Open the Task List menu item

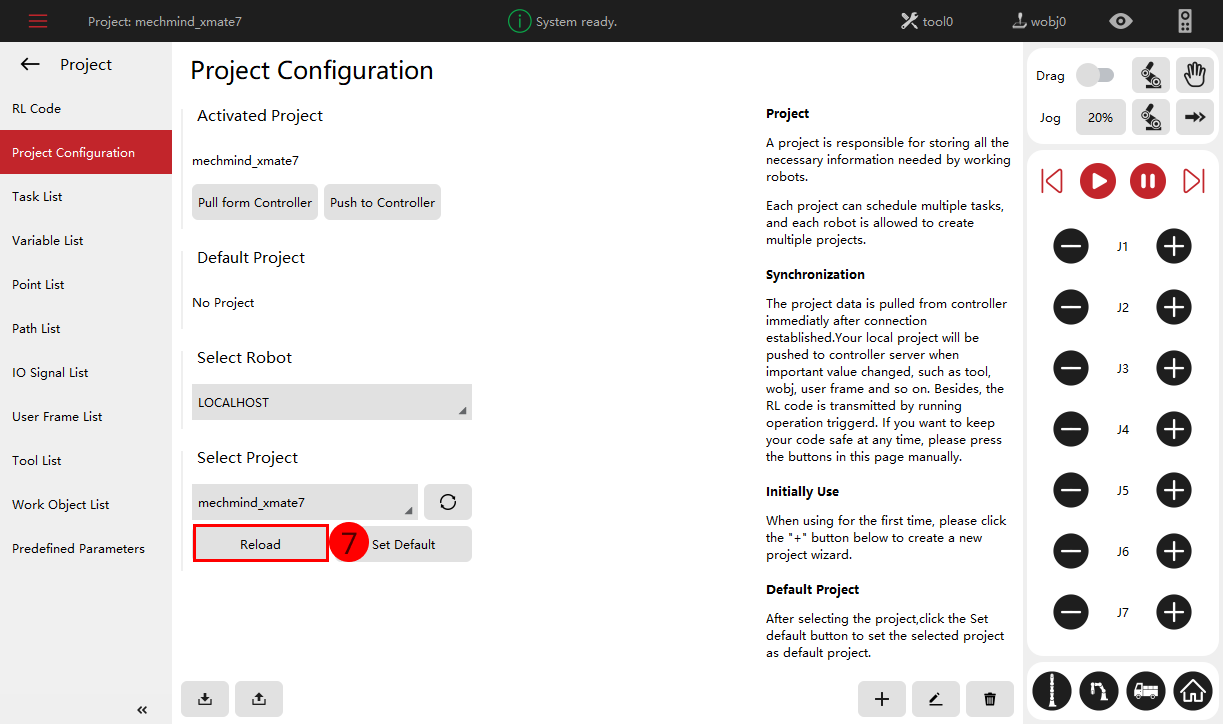[x=37, y=197]
